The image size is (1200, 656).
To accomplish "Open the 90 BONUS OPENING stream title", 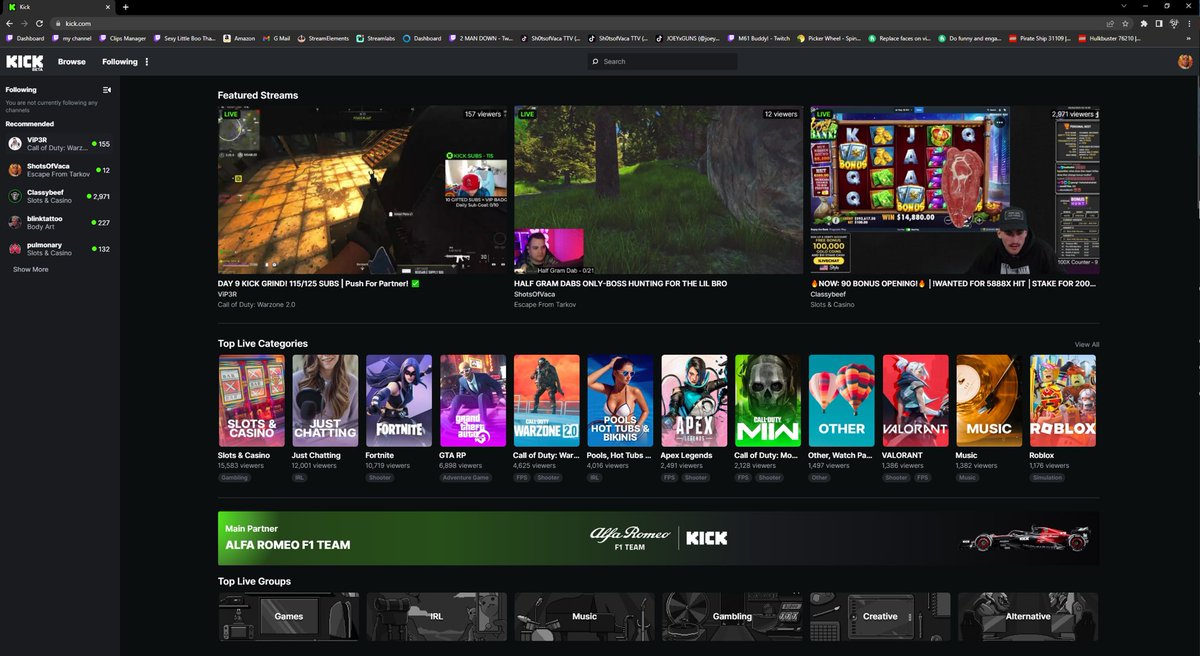I will coord(954,283).
